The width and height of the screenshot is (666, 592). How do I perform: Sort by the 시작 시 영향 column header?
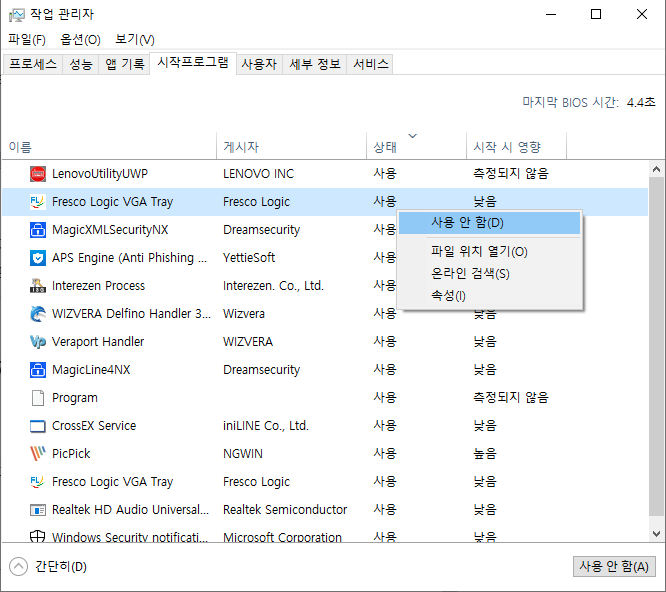coord(516,147)
